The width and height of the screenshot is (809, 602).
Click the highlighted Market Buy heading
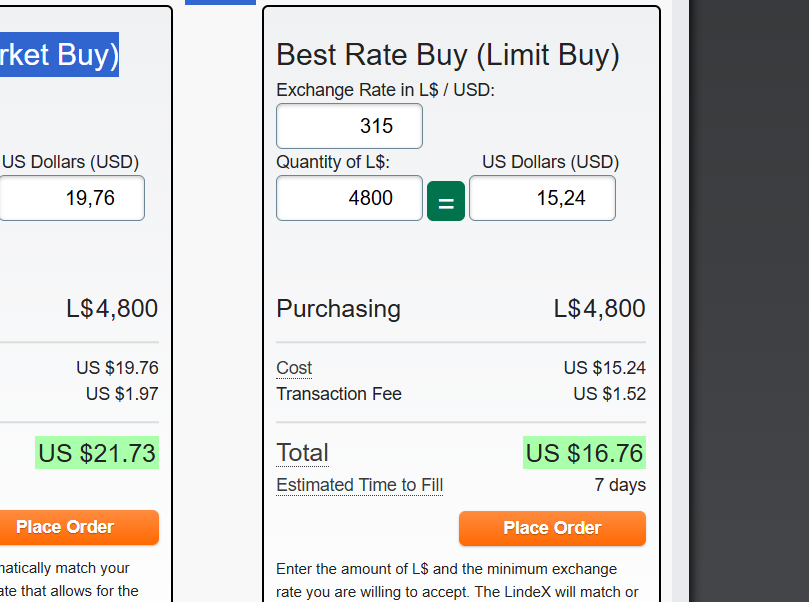(x=58, y=54)
